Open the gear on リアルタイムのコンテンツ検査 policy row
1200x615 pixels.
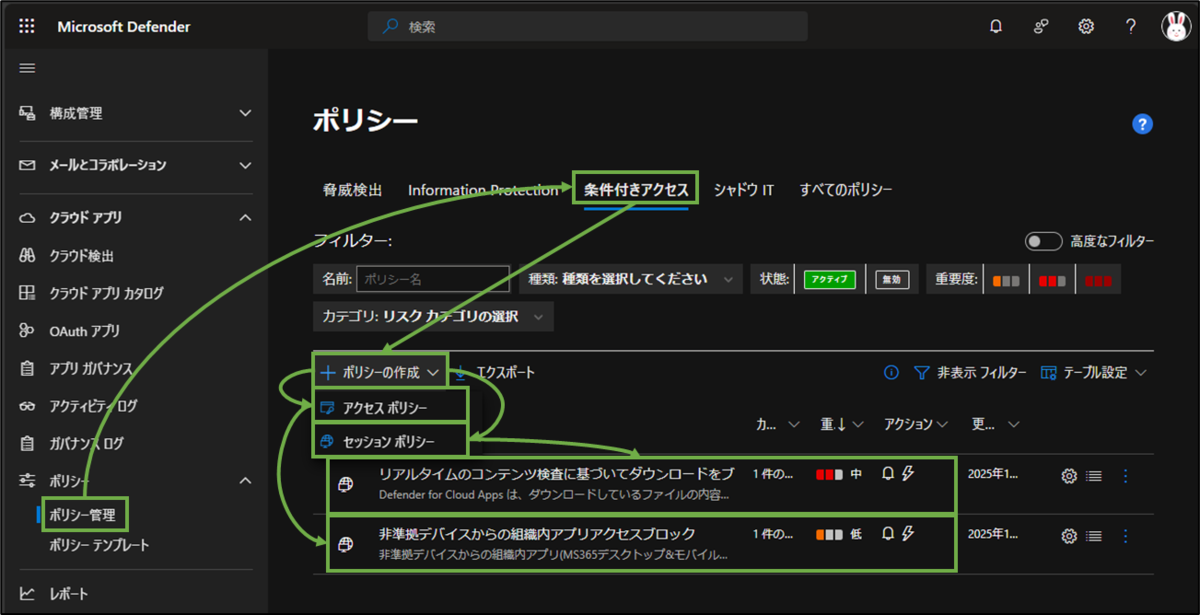[x=1069, y=477]
